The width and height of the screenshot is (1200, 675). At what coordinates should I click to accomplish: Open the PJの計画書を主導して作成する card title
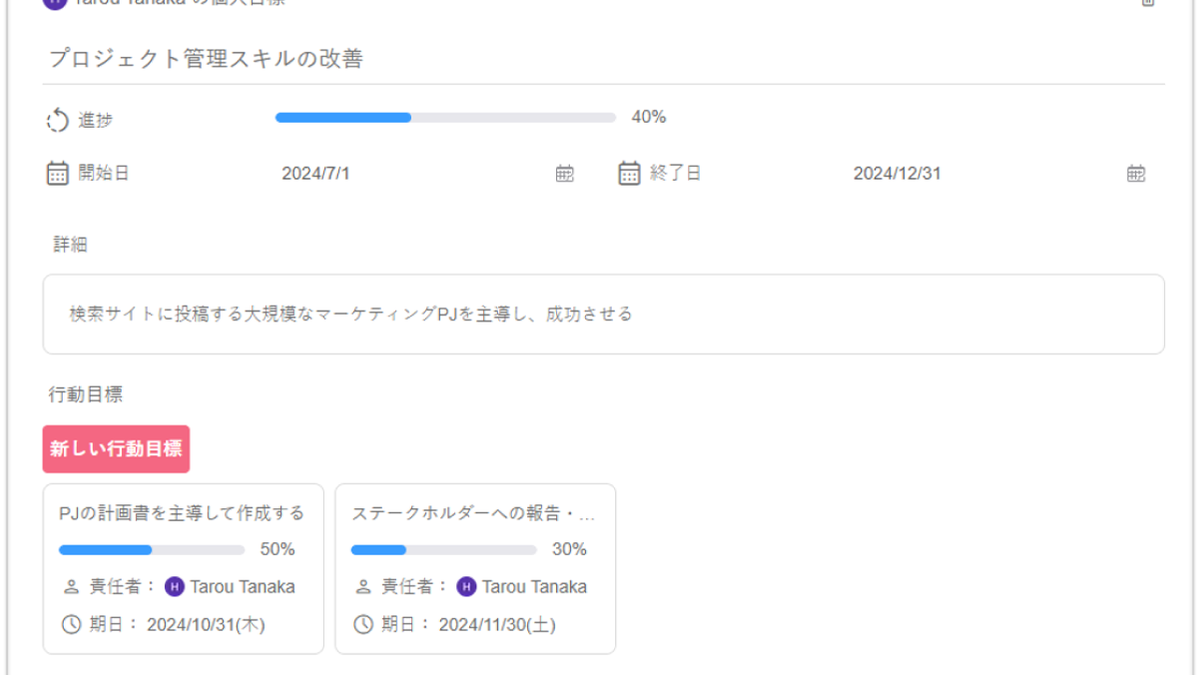click(182, 514)
